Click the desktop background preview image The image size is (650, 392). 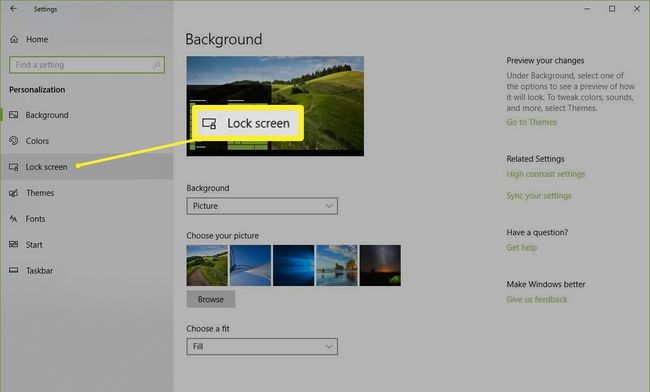275,106
